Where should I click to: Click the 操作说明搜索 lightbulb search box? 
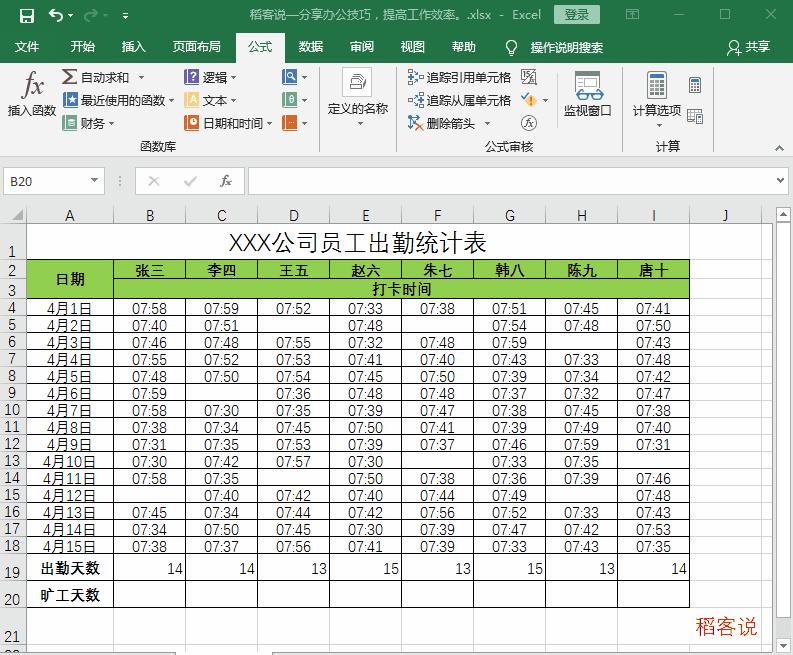pos(554,48)
